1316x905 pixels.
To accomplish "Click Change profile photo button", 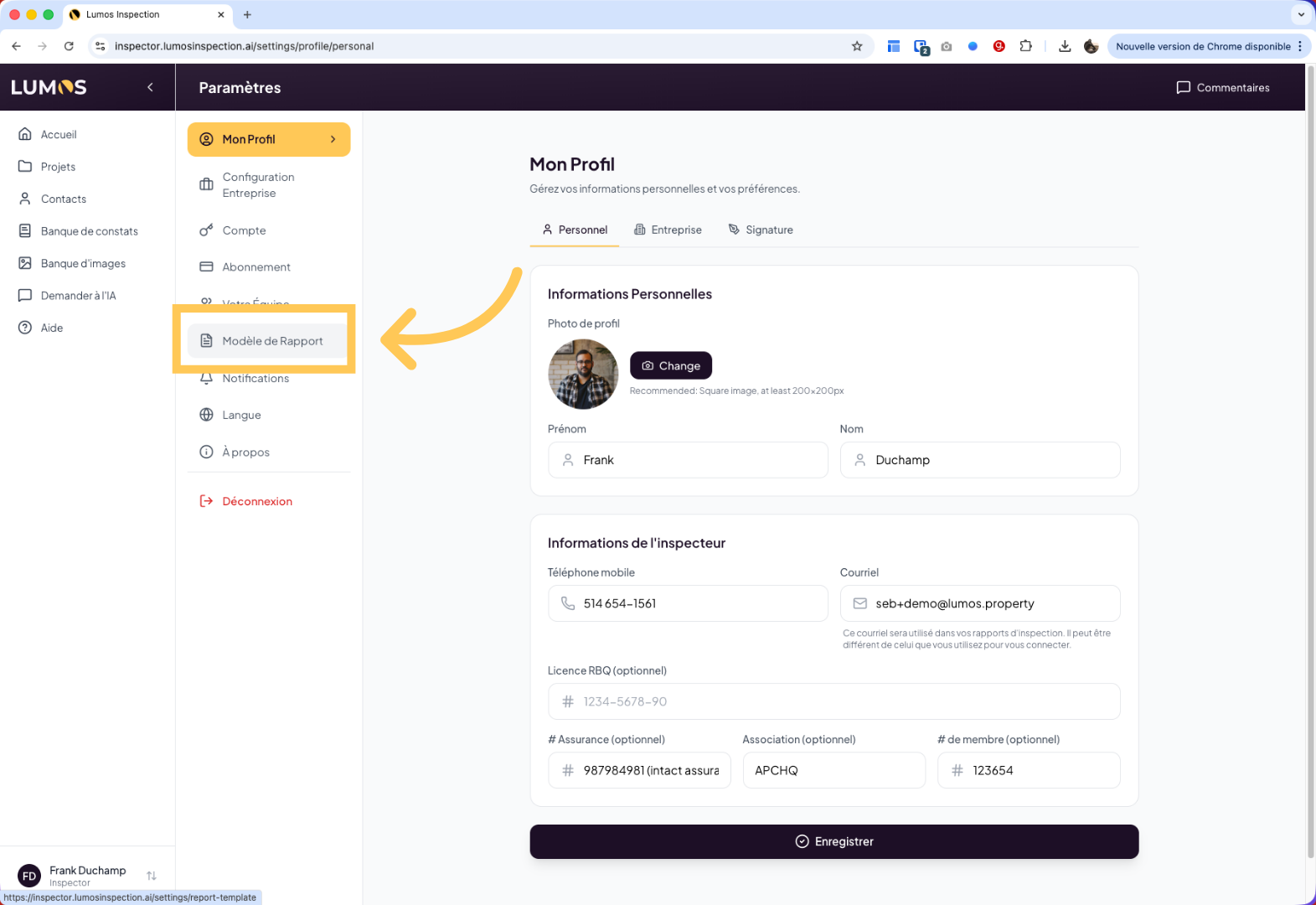I will [x=671, y=366].
